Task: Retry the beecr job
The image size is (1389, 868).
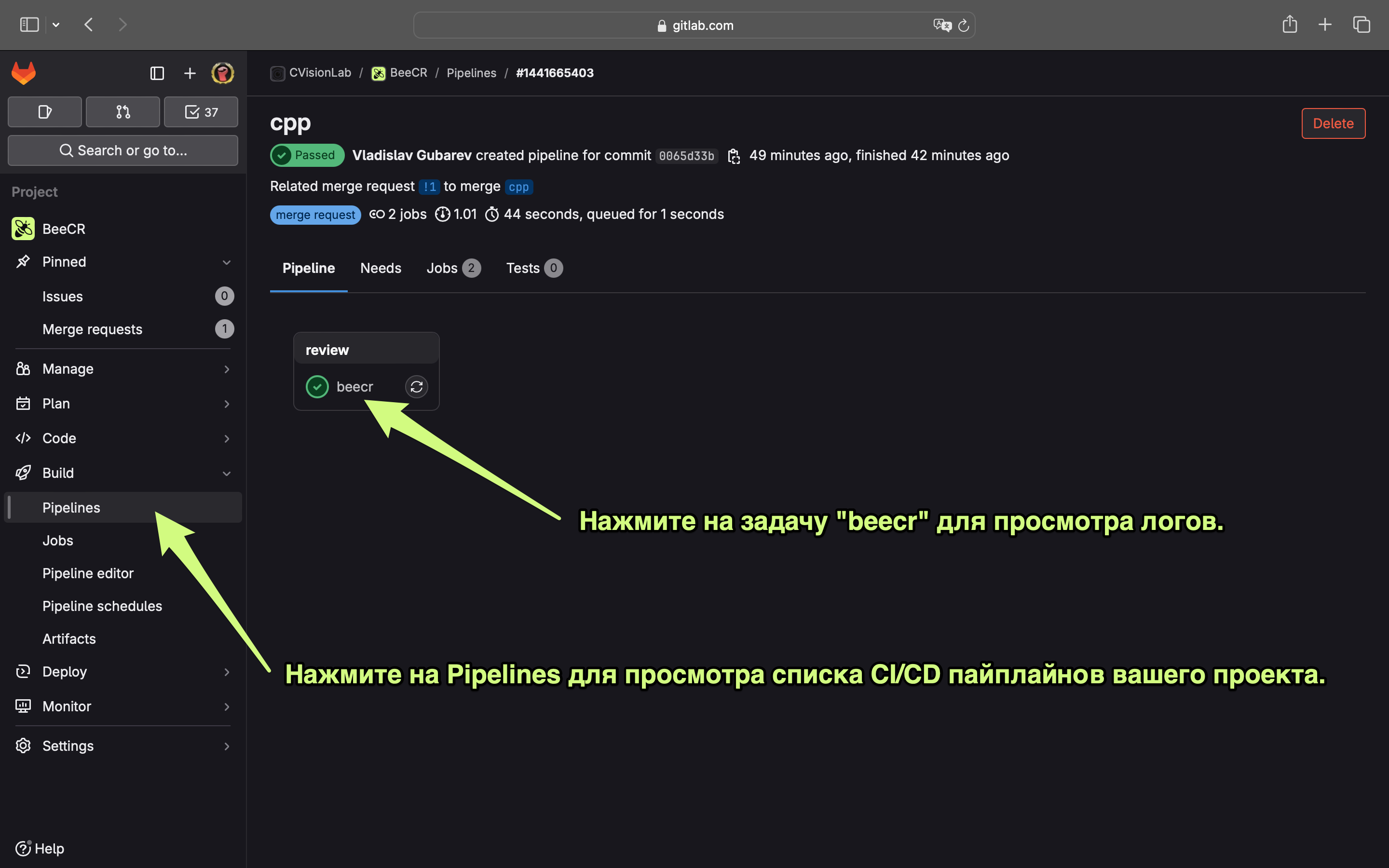Action: point(416,386)
